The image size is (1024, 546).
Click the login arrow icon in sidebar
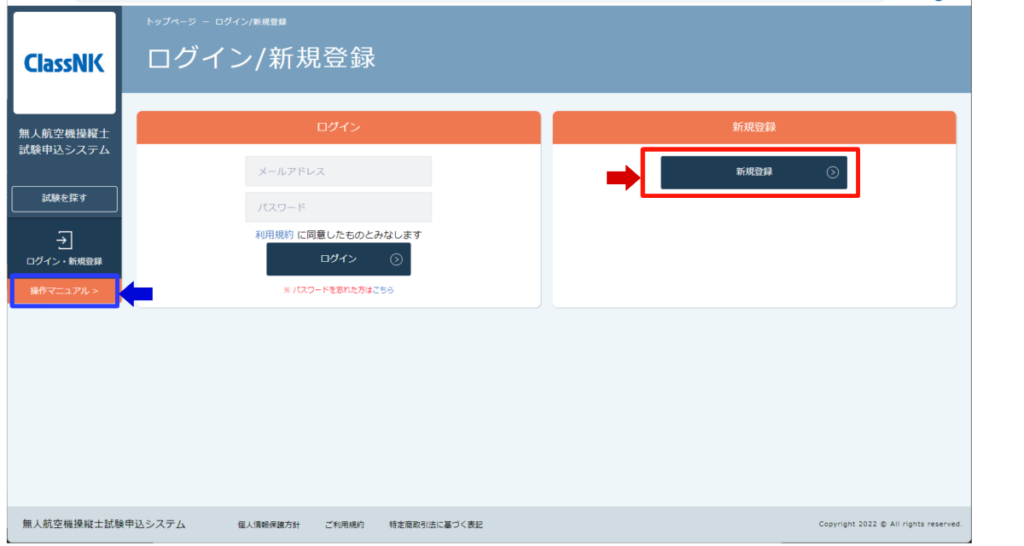(64, 240)
